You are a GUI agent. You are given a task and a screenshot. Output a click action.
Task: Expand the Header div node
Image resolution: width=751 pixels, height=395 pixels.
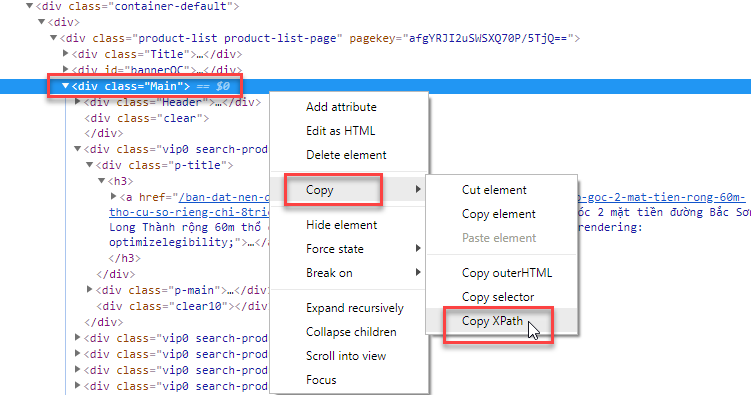[78, 102]
